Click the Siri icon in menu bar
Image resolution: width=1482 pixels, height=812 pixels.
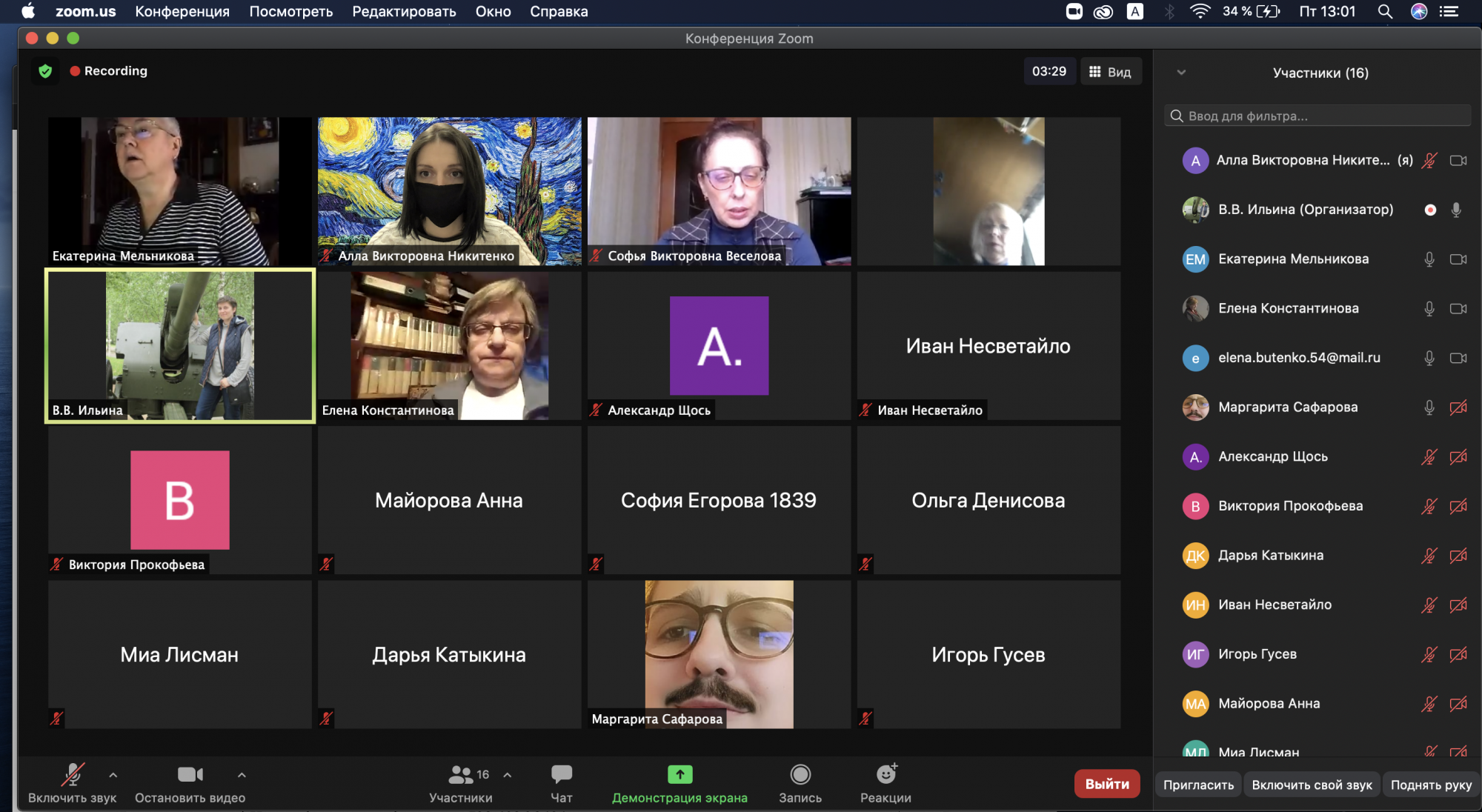coord(1419,11)
